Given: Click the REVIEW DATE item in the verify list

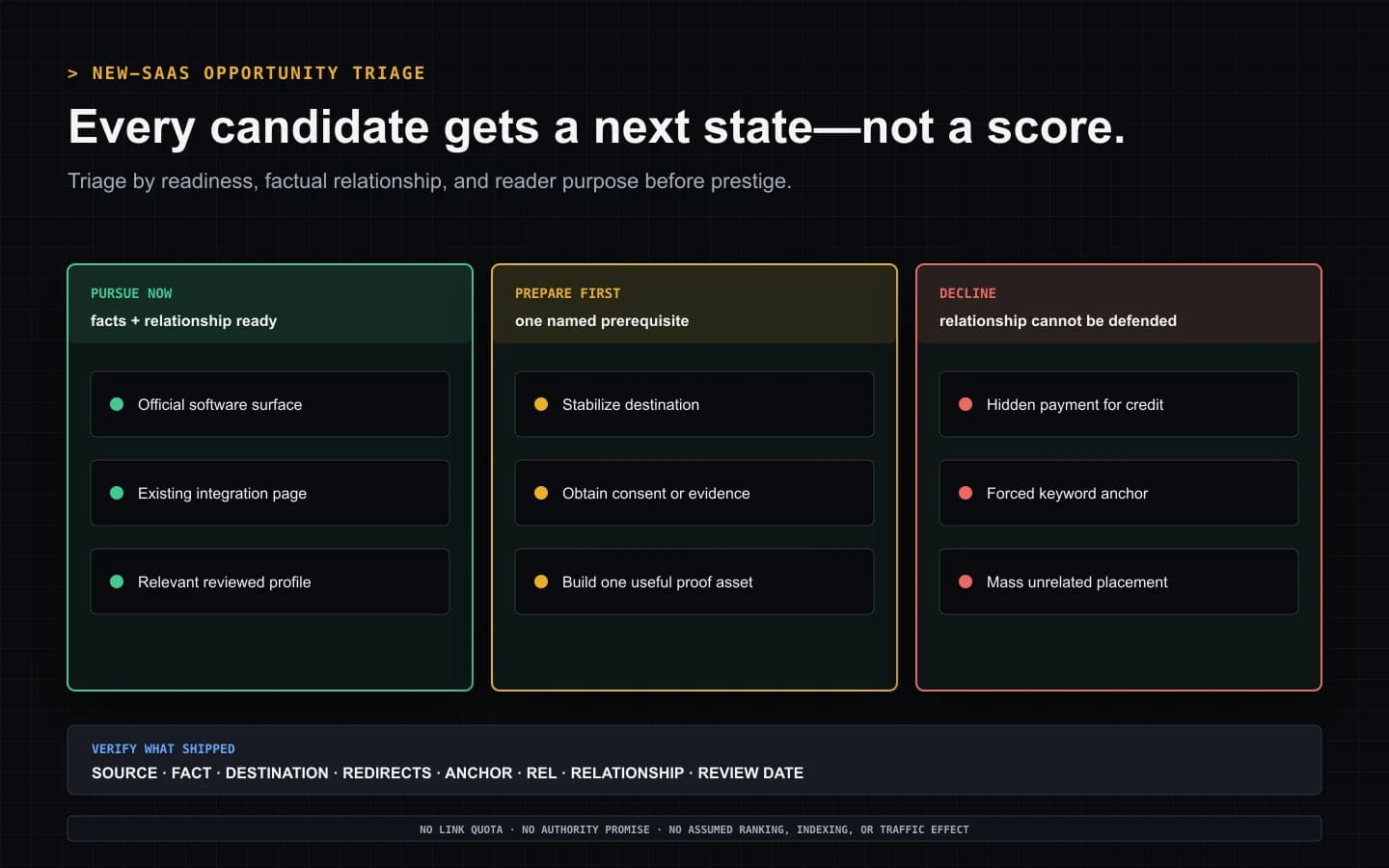Looking at the screenshot, I should [750, 773].
